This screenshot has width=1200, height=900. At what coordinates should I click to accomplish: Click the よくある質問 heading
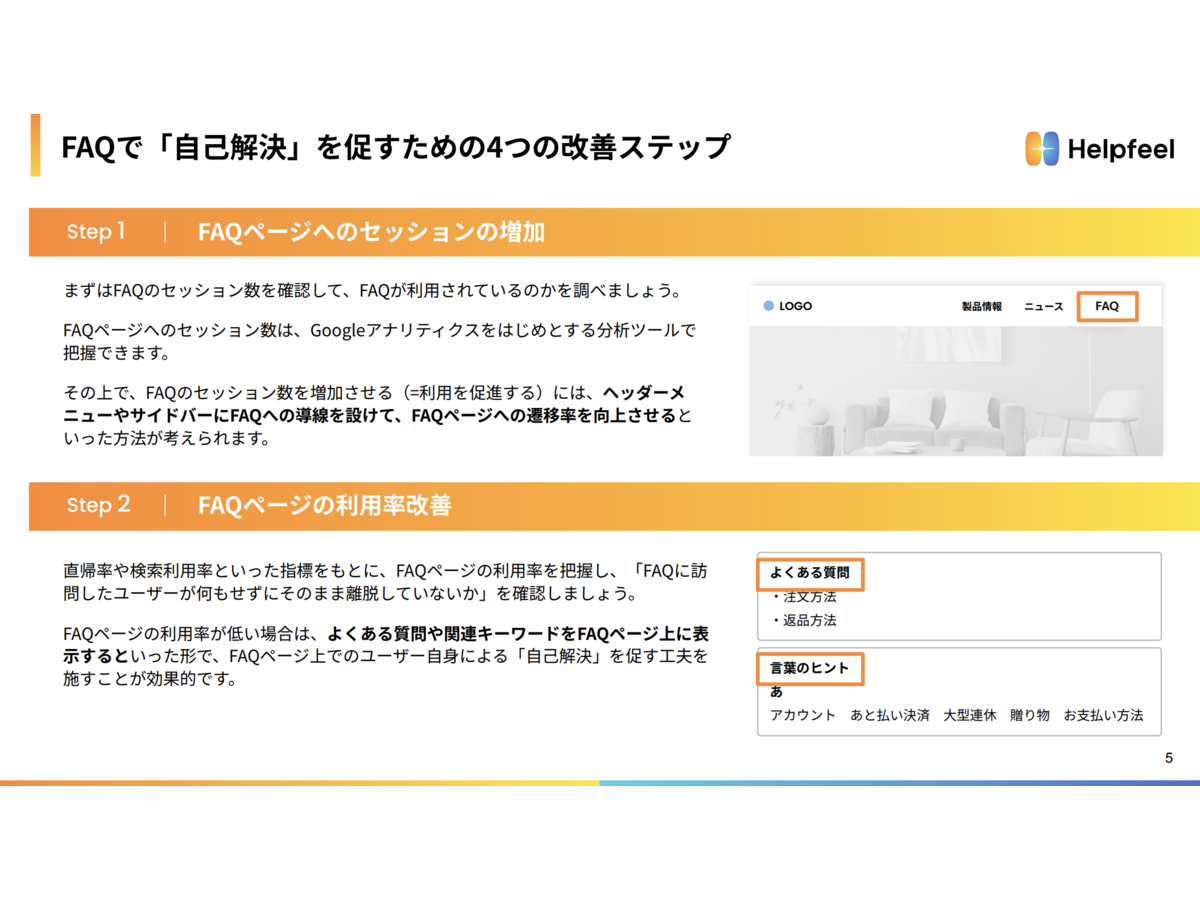click(x=809, y=574)
